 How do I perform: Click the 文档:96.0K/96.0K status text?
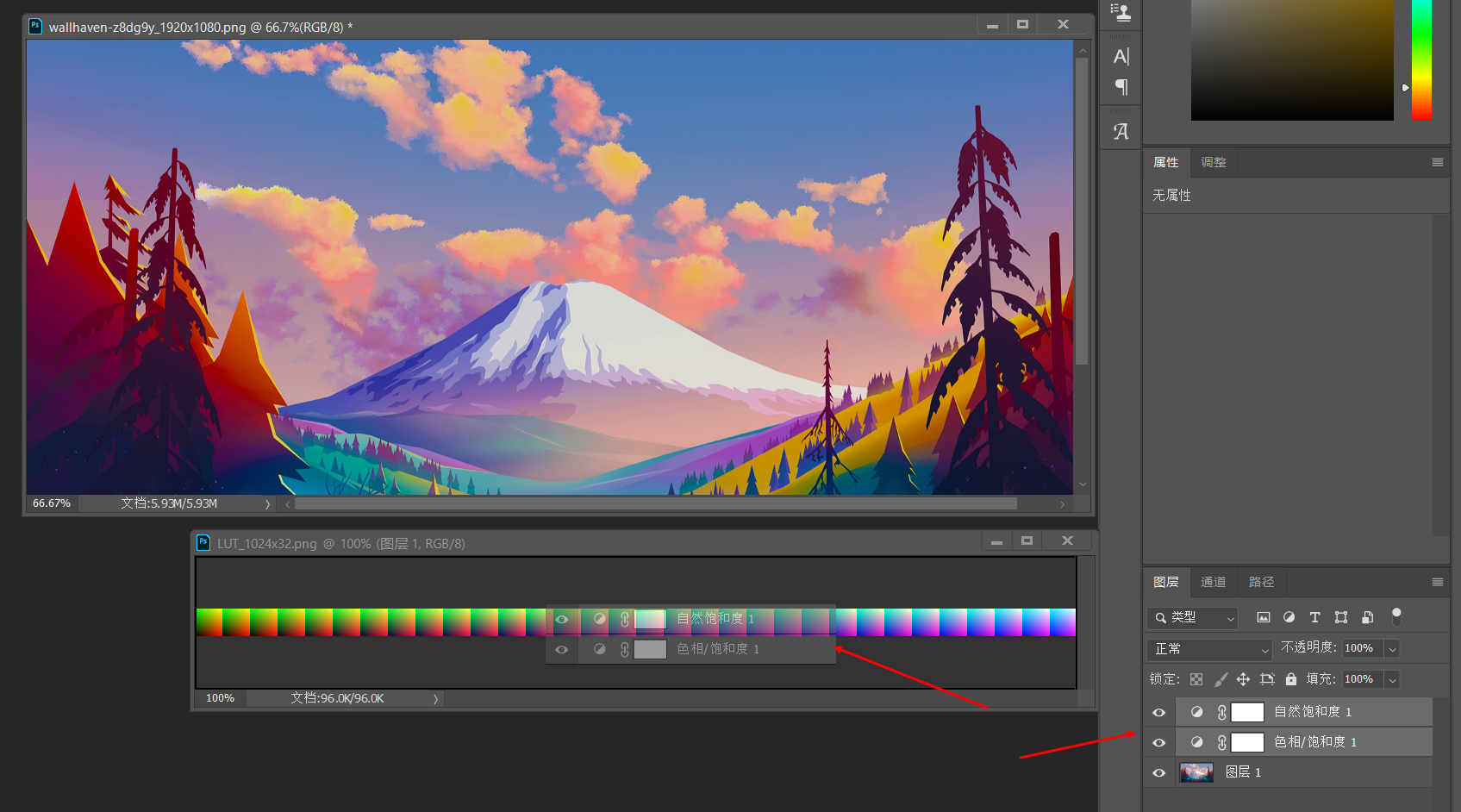click(x=337, y=698)
